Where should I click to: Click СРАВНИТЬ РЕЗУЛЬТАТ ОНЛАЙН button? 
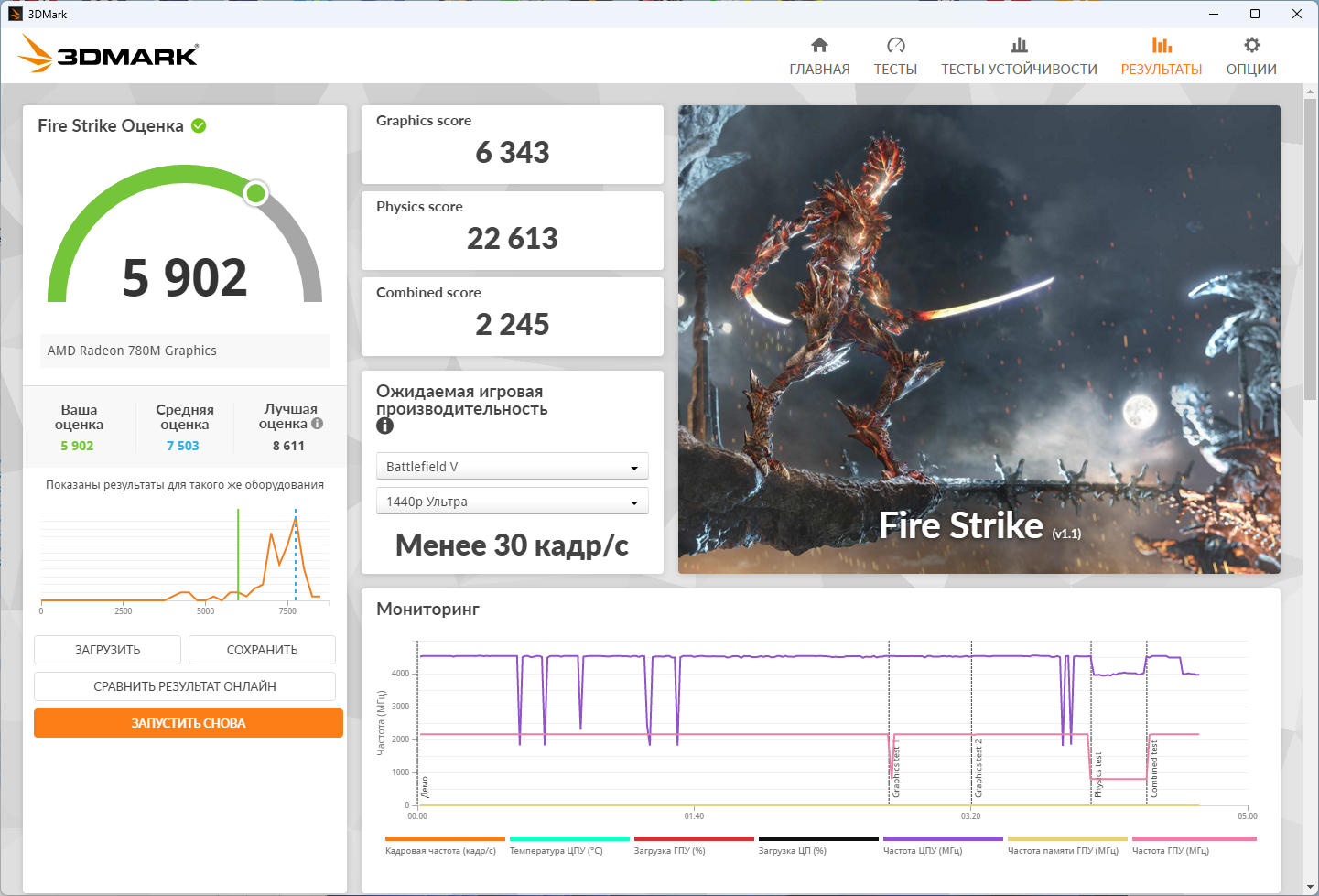tap(185, 686)
